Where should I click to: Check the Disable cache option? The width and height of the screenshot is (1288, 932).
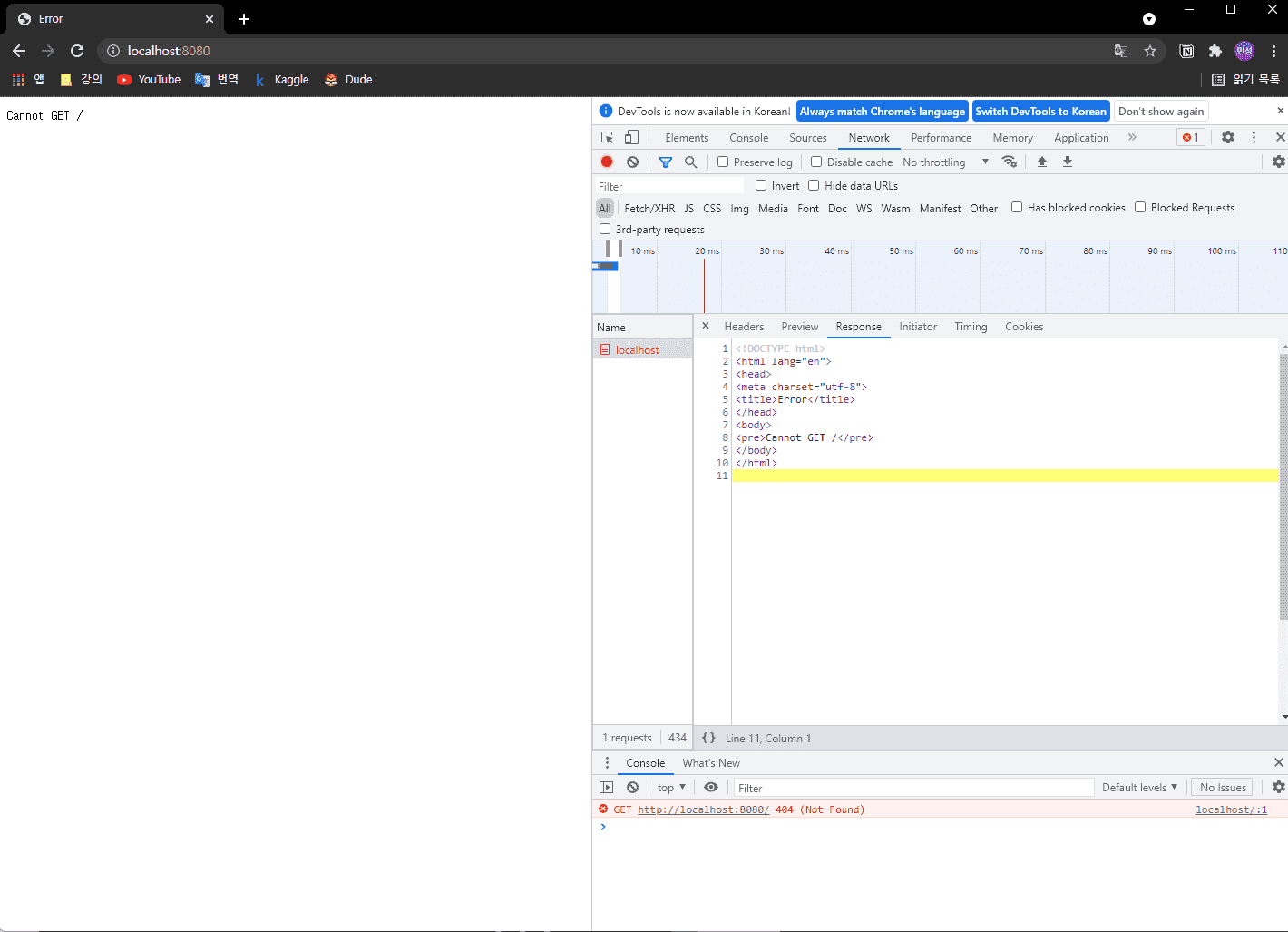pos(816,162)
